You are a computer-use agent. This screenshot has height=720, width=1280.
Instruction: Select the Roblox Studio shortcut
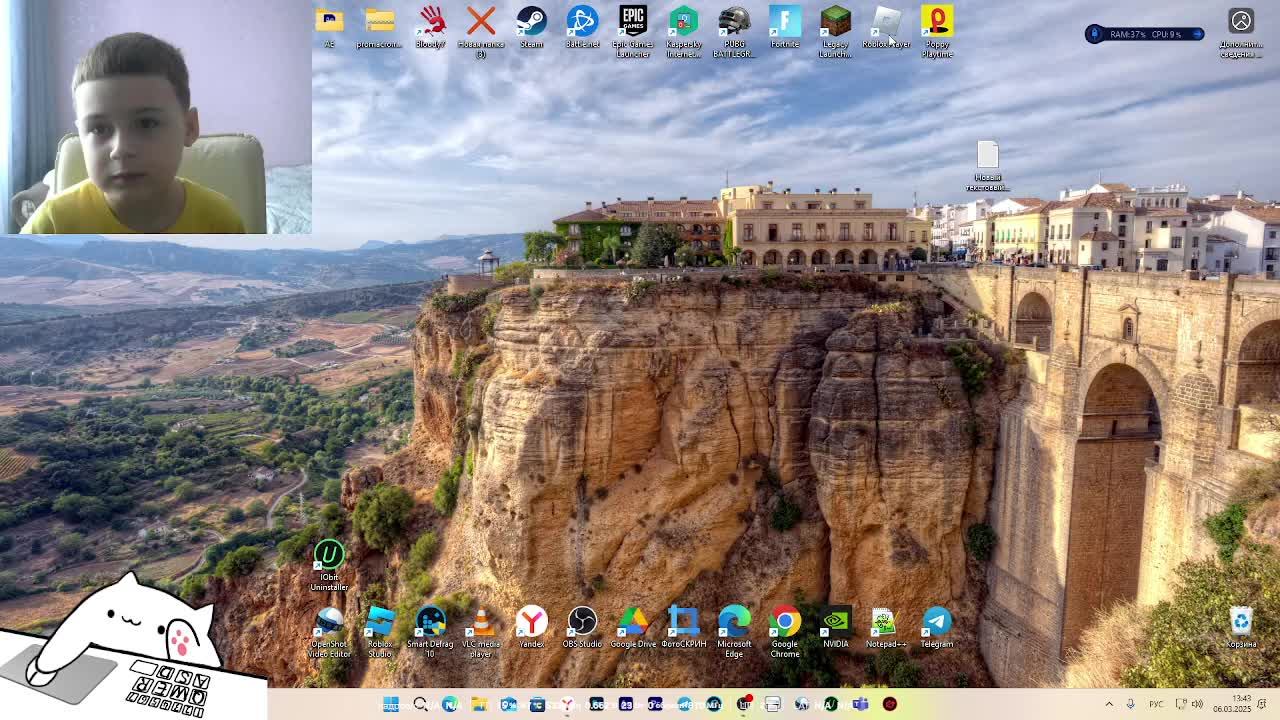pos(380,633)
